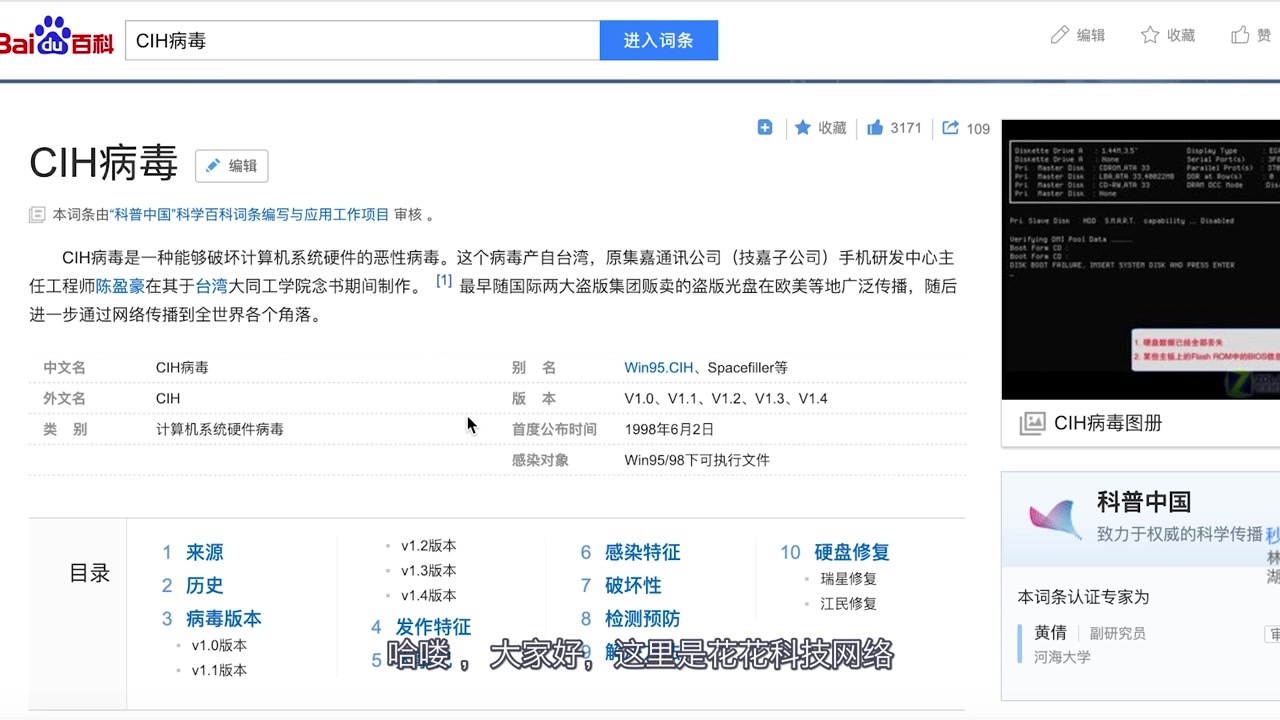Focus the search field containing CIH病毒
1280x720 pixels.
[x=362, y=40]
